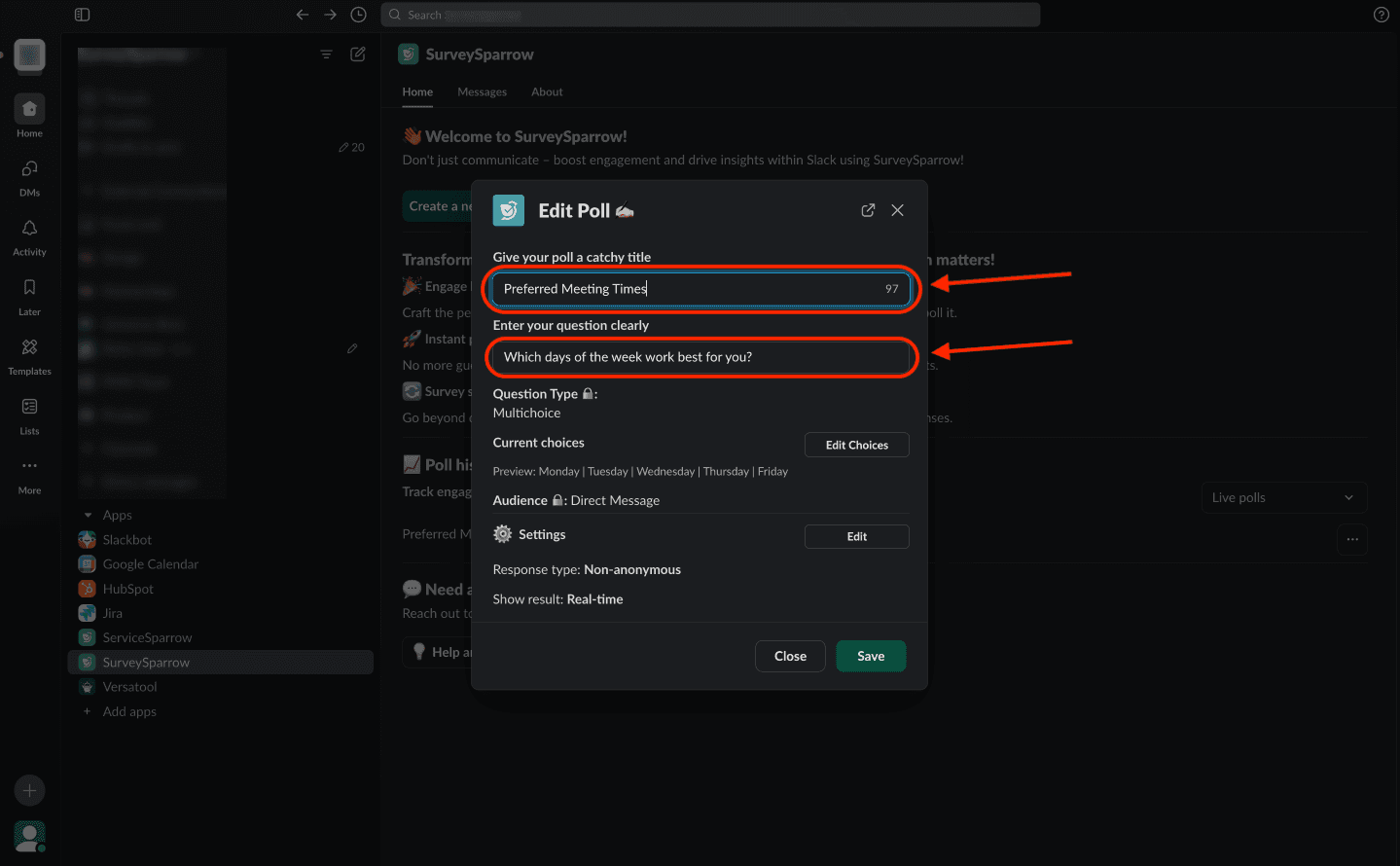This screenshot has width=1400, height=866.
Task: Toggle the sidebar panel icon
Action: click(83, 15)
